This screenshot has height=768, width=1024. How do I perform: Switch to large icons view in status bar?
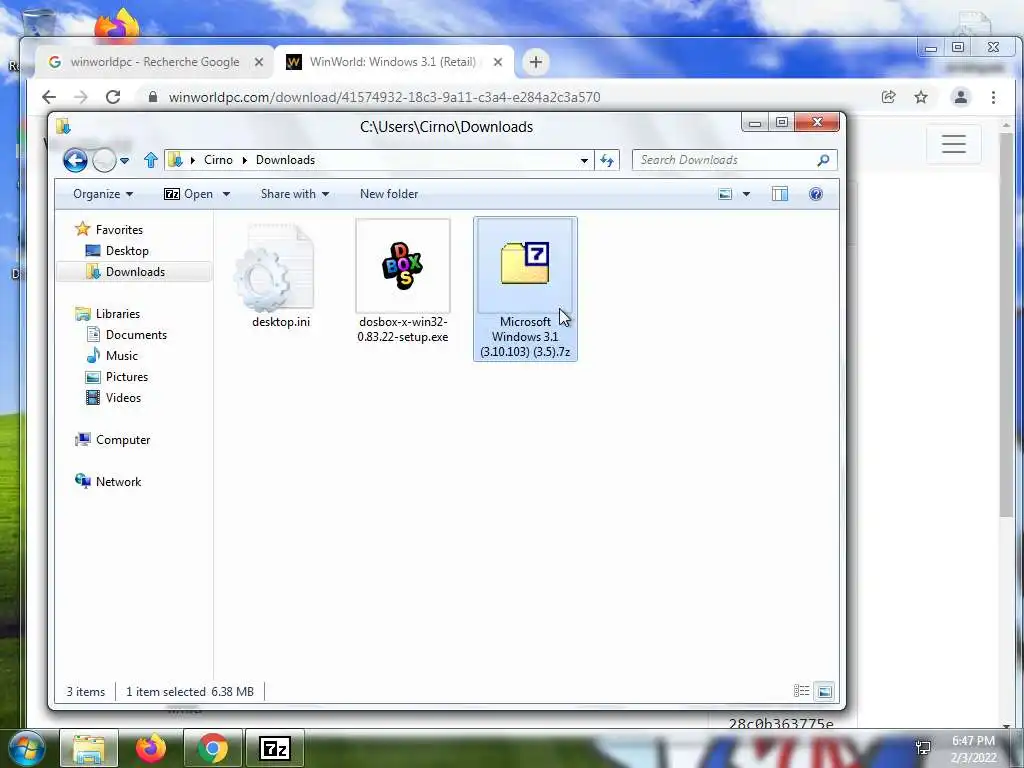pyautogui.click(x=825, y=691)
